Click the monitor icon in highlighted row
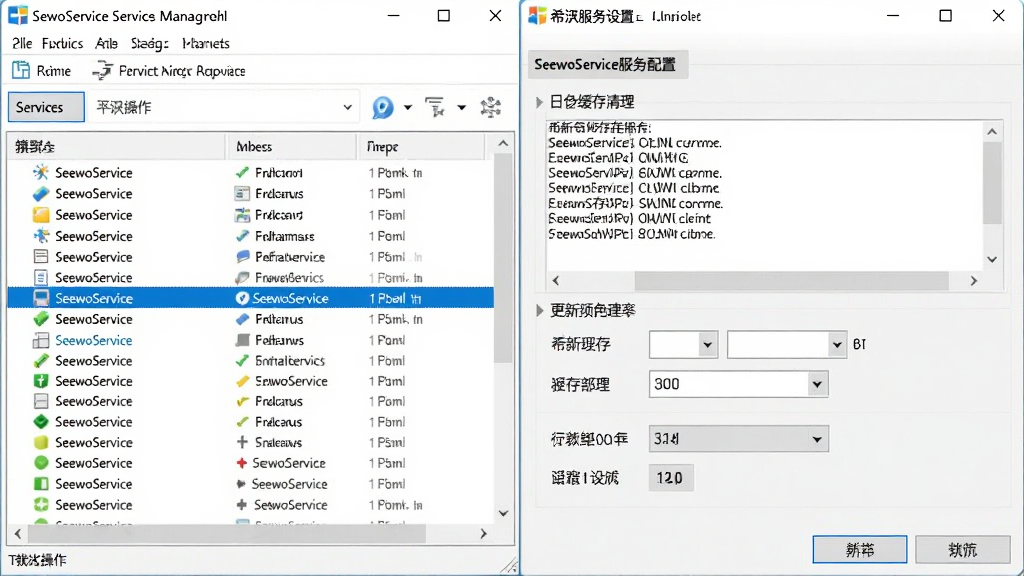 (x=40, y=298)
